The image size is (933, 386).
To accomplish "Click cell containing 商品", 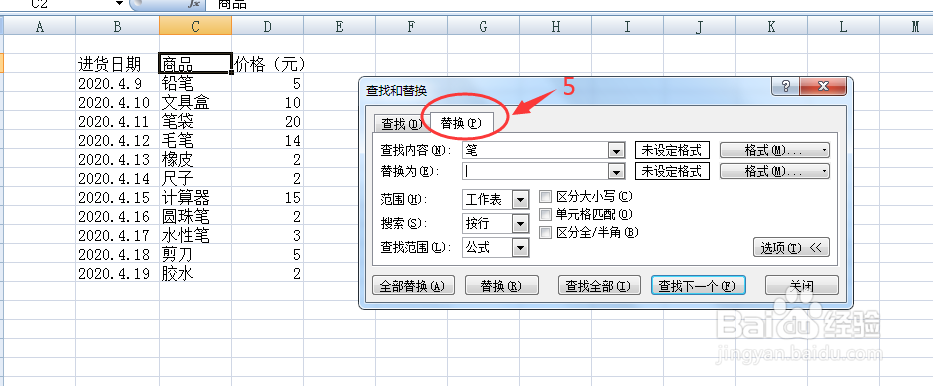I will point(195,64).
